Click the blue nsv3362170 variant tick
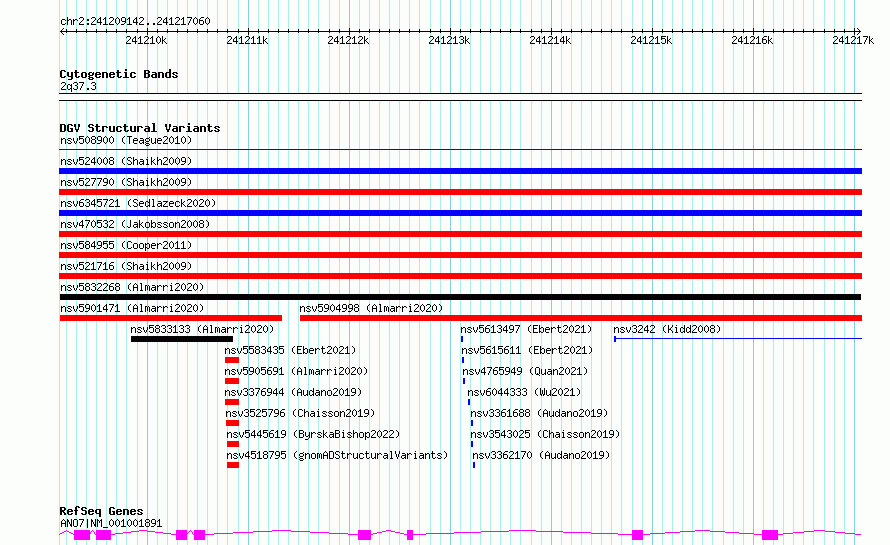Image resolution: width=890 pixels, height=545 pixels. pyautogui.click(x=474, y=465)
